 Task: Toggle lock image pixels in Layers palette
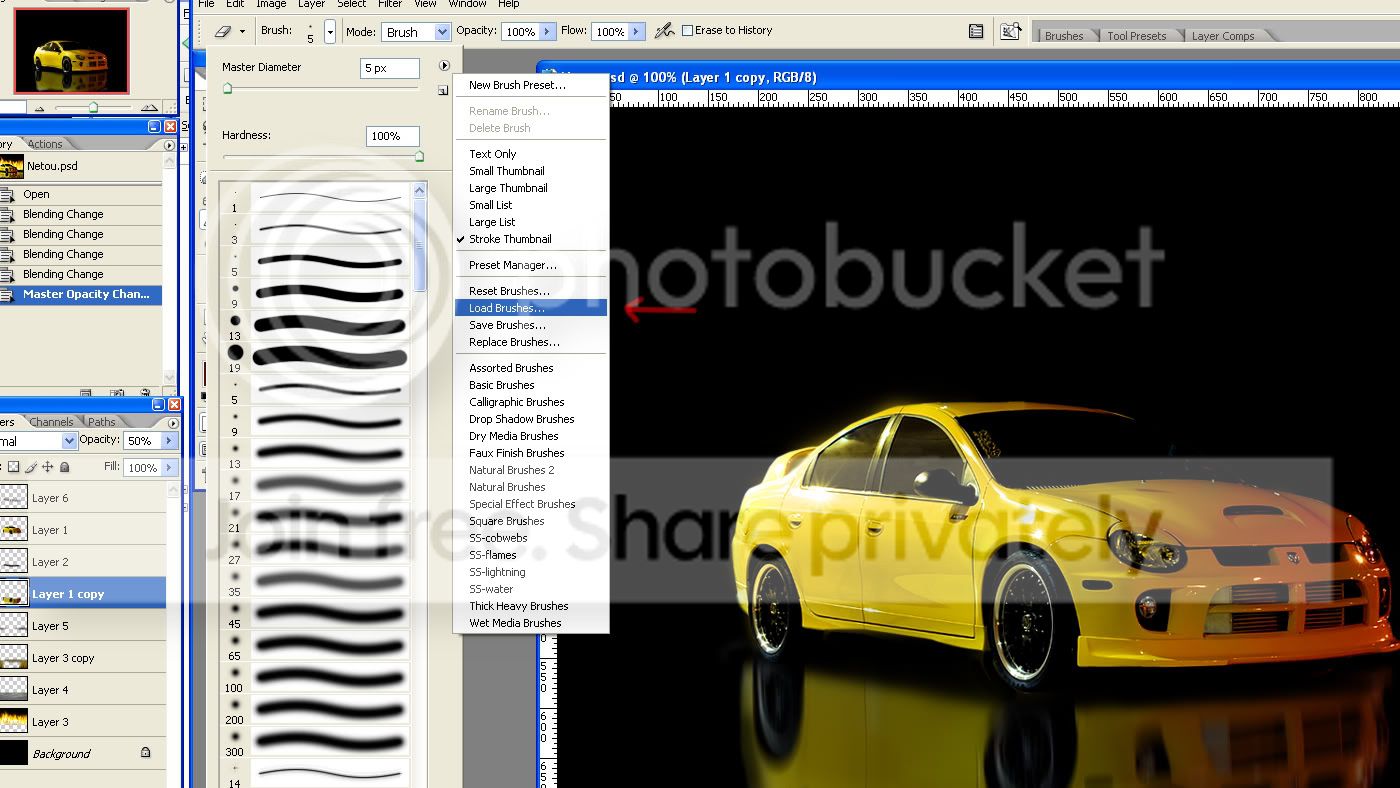point(31,467)
